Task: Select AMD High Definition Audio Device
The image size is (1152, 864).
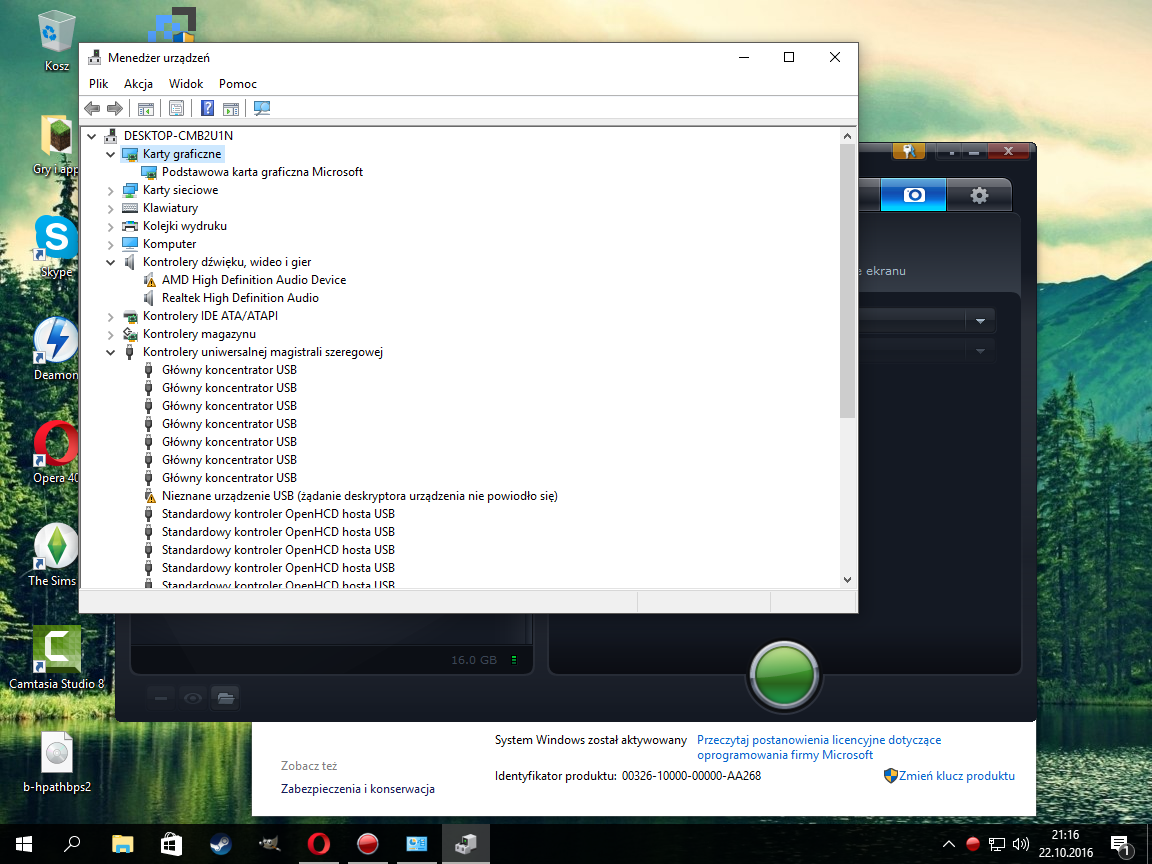Action: tap(253, 280)
